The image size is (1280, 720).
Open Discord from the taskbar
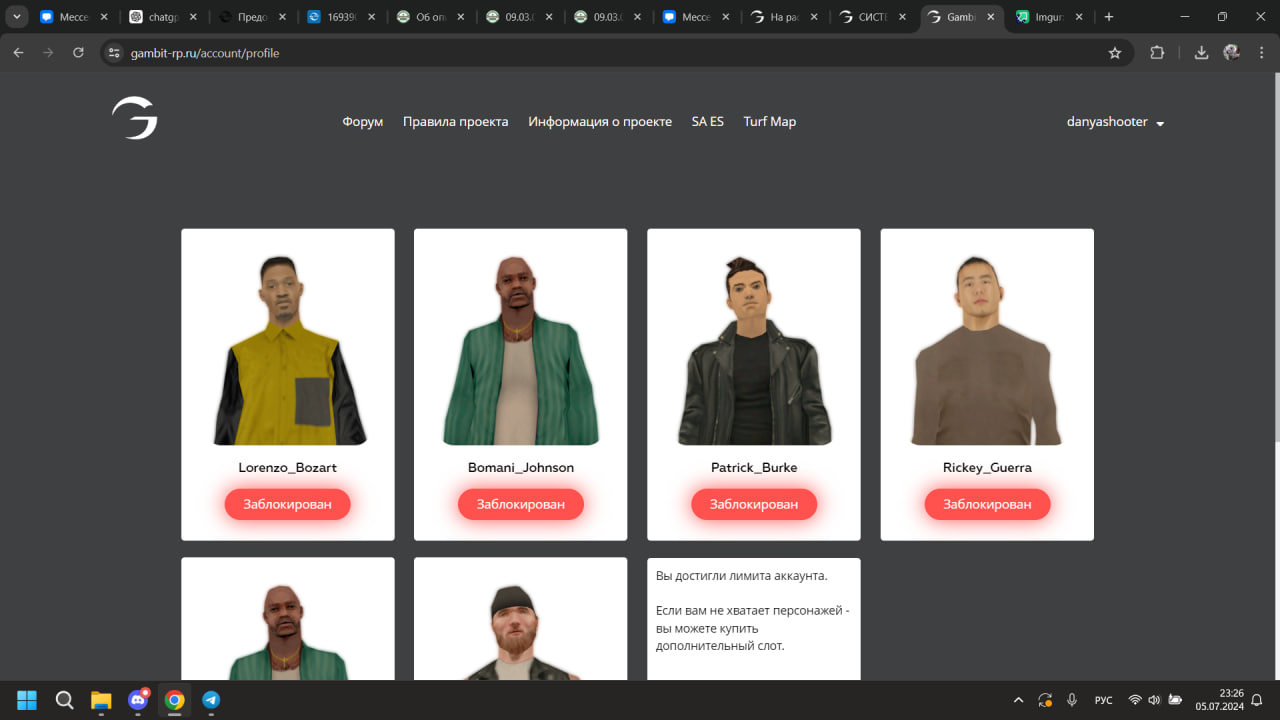pyautogui.click(x=138, y=700)
